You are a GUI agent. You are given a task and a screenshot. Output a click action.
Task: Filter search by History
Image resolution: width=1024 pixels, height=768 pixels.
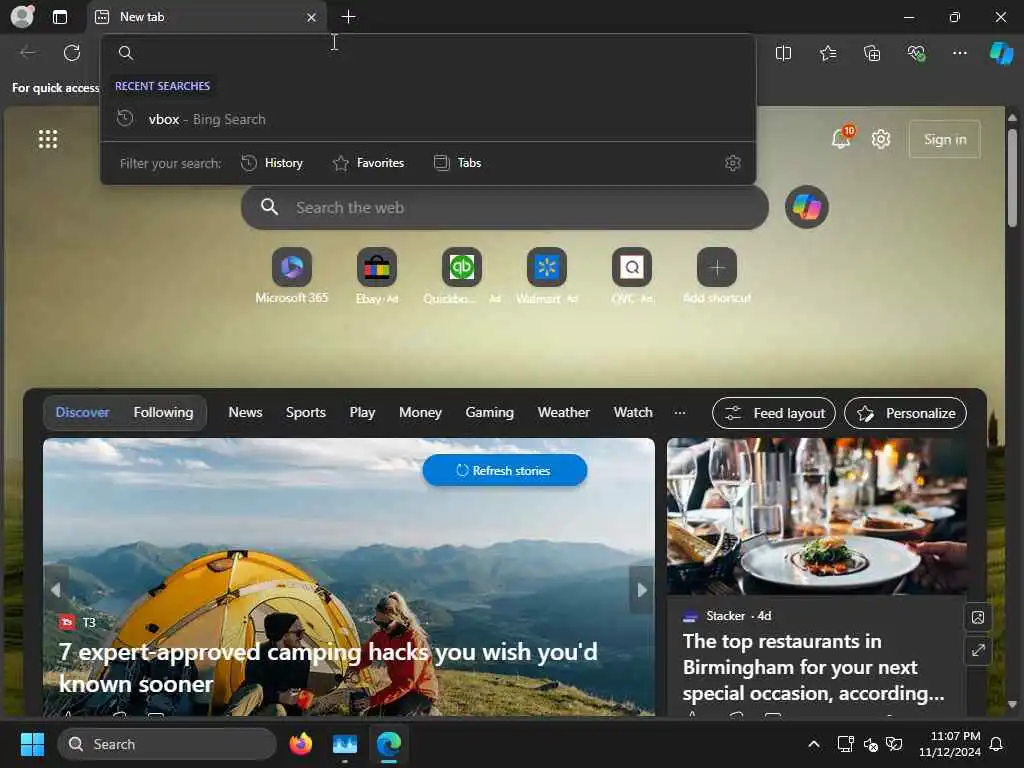pos(272,163)
